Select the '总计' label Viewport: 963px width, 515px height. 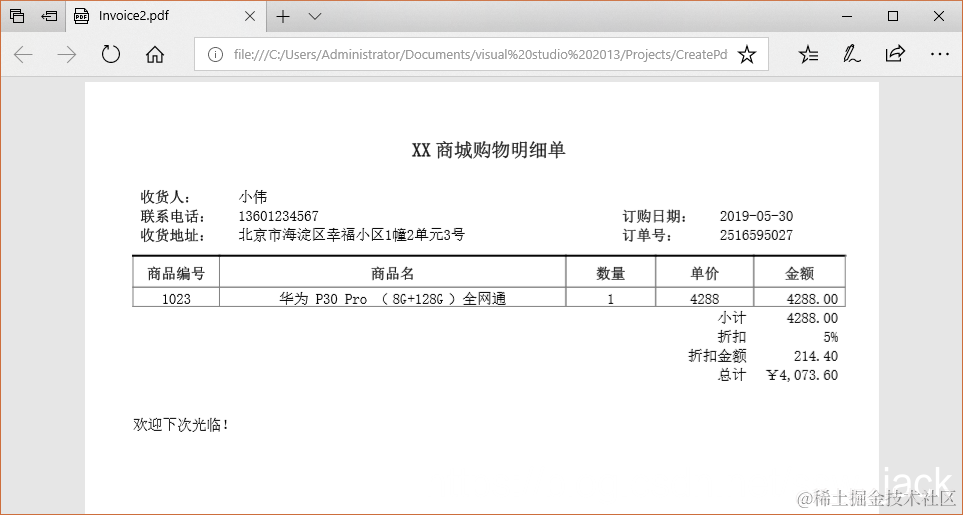click(x=731, y=375)
